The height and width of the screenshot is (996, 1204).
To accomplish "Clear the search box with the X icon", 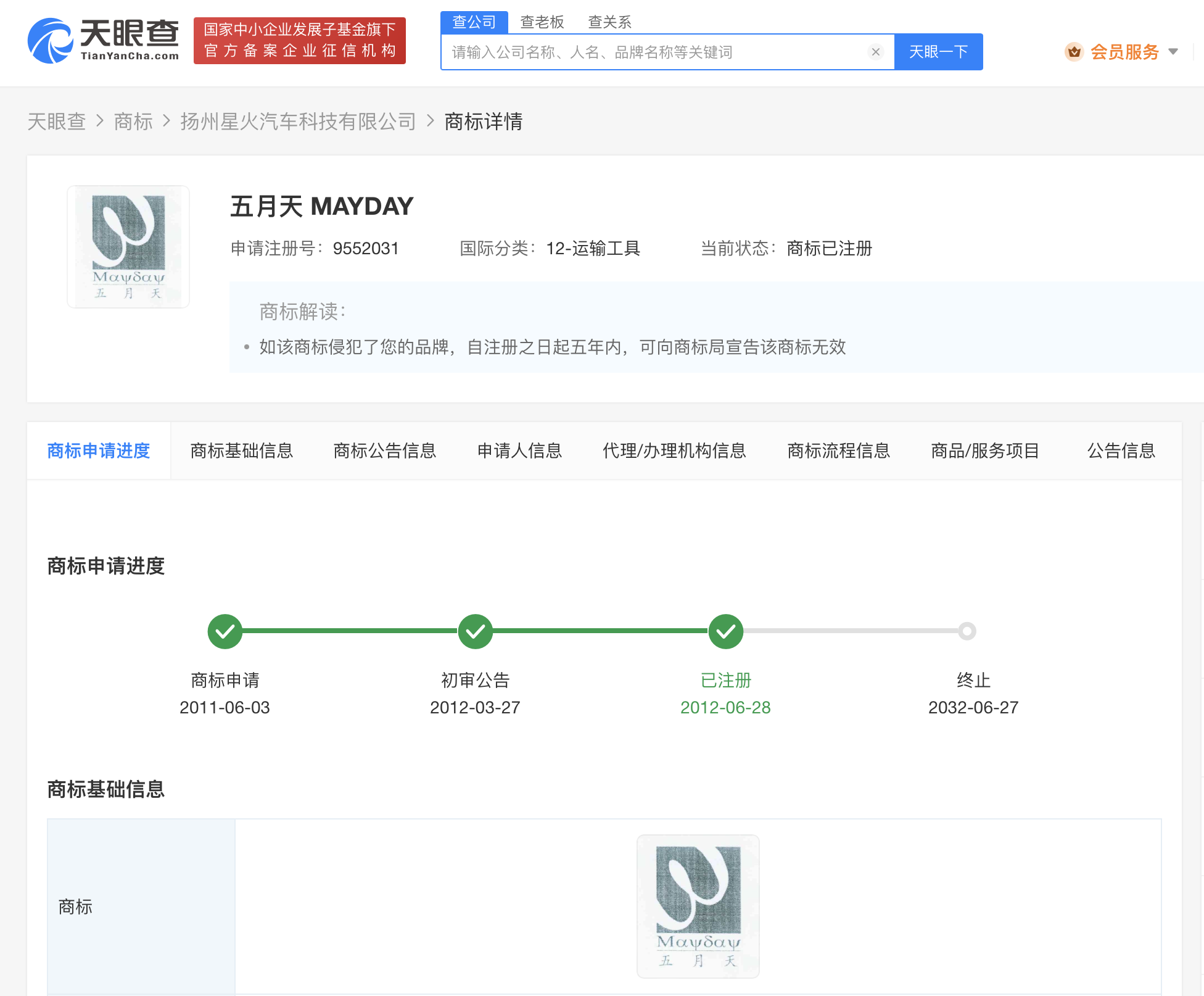I will pos(875,52).
